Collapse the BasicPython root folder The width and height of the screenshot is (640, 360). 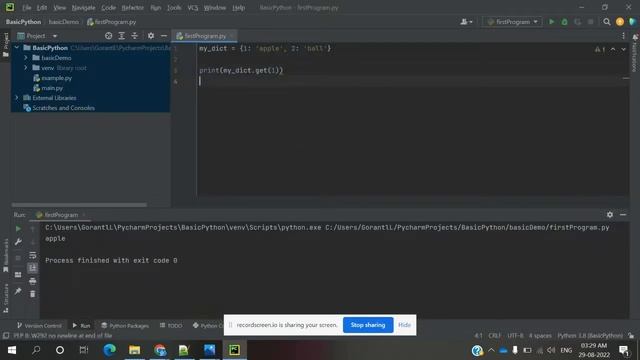coord(17,48)
